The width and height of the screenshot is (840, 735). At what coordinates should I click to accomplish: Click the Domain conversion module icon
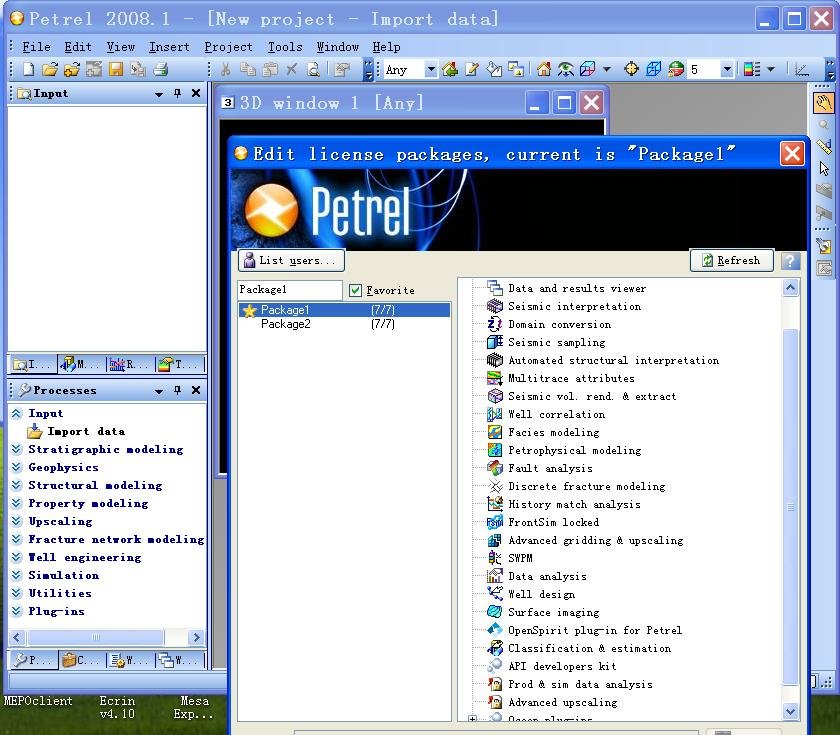pyautogui.click(x=494, y=324)
